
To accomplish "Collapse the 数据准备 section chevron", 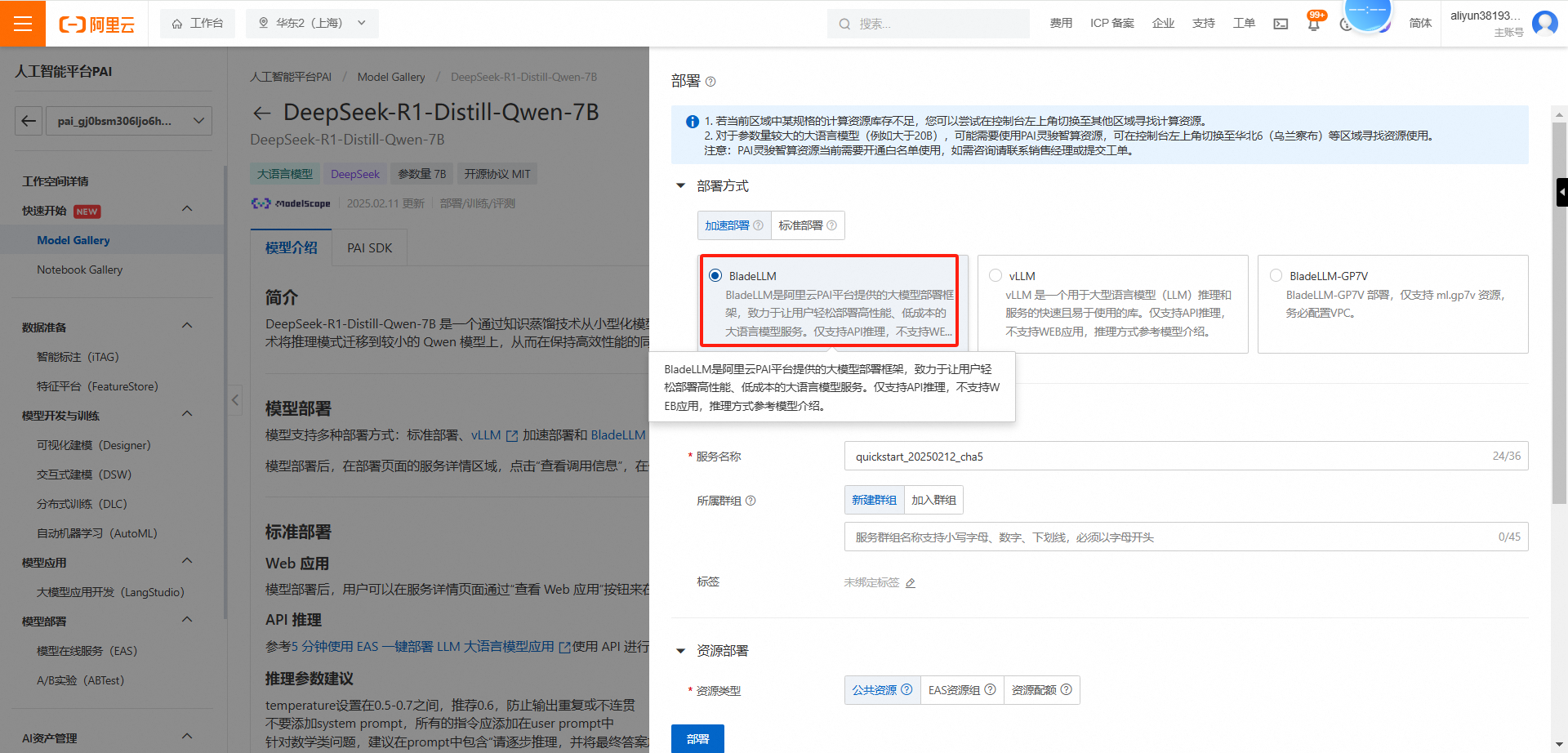I will coord(187,327).
